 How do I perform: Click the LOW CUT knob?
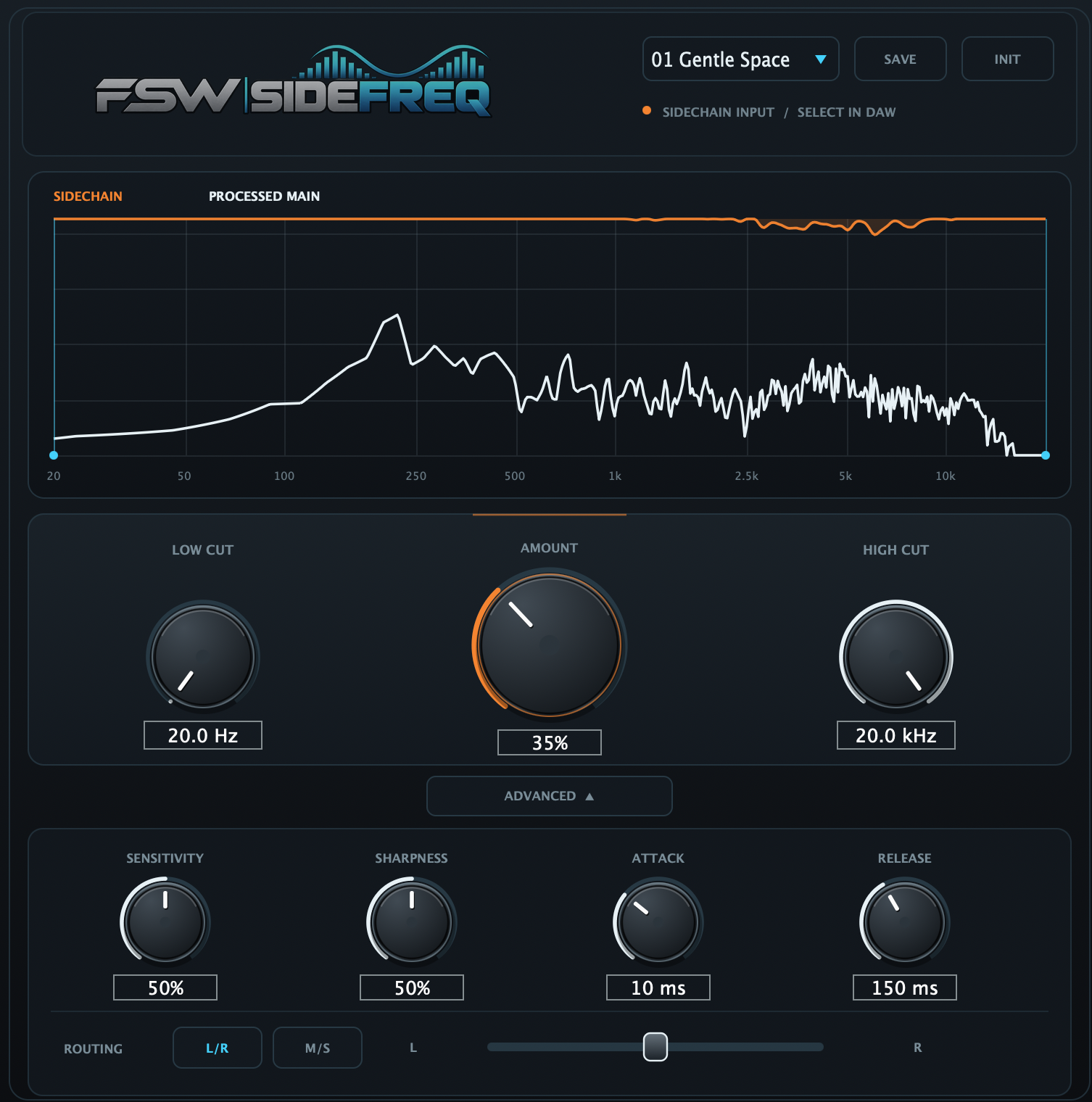click(x=203, y=657)
